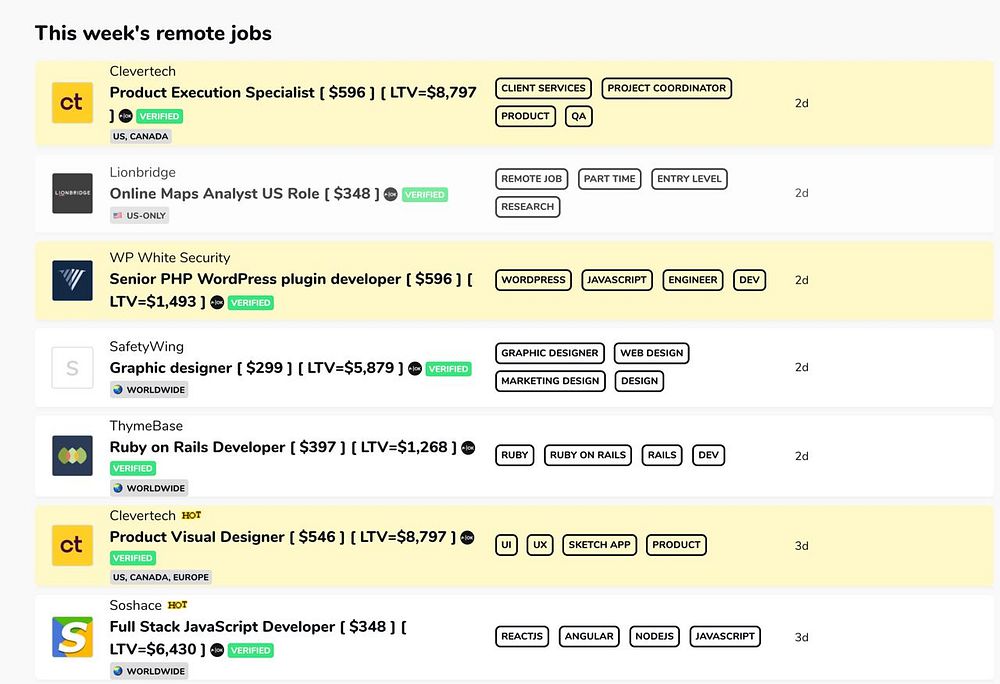The width and height of the screenshot is (1000, 684).
Task: Click the VERIFIED badge on Senior PHP WordPress developer
Action: tap(251, 303)
